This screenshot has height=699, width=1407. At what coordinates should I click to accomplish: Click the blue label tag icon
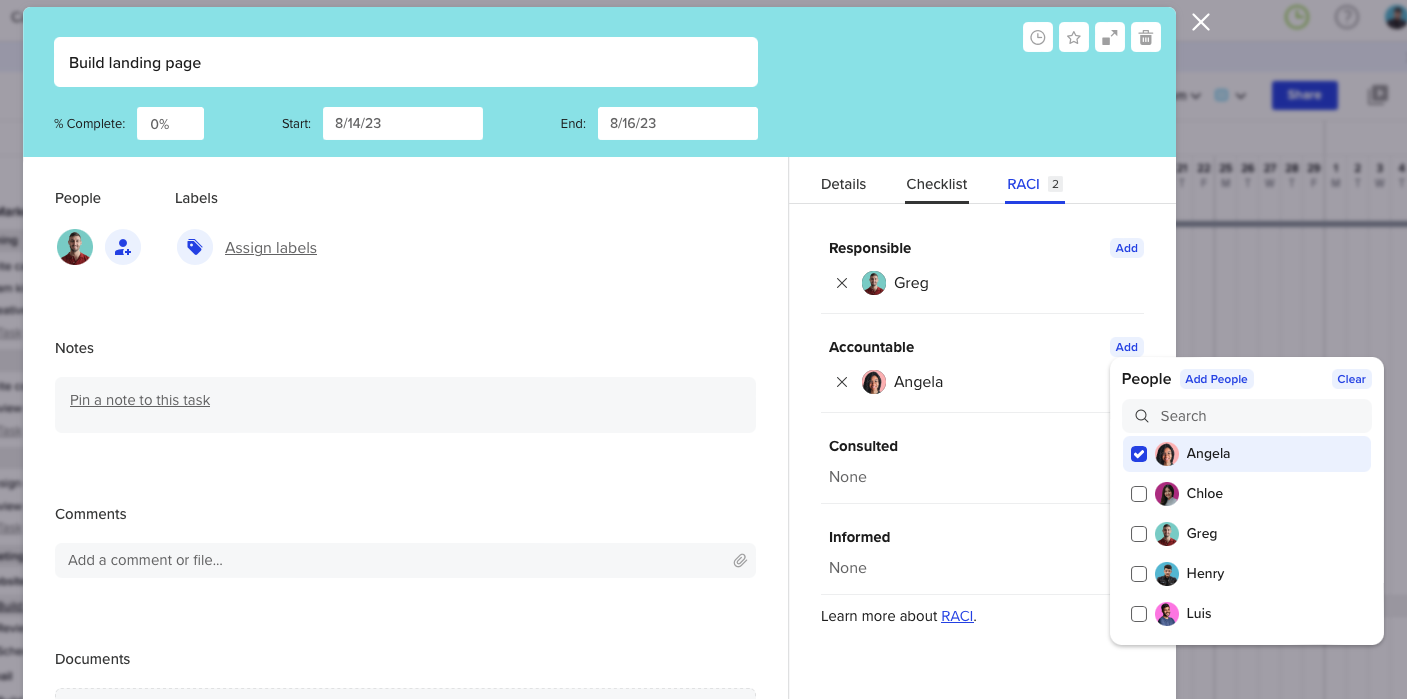195,247
